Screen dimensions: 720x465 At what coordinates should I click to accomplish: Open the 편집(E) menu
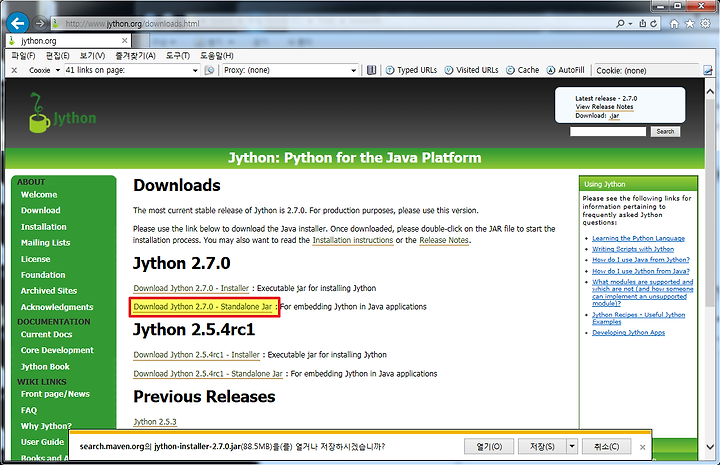tap(58, 56)
